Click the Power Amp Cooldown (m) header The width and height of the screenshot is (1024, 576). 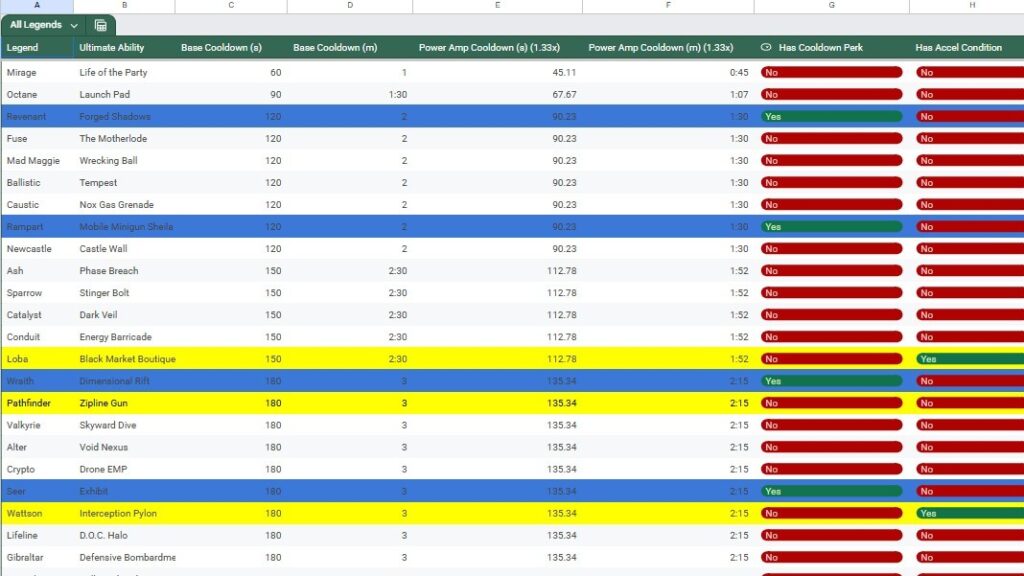coord(668,48)
